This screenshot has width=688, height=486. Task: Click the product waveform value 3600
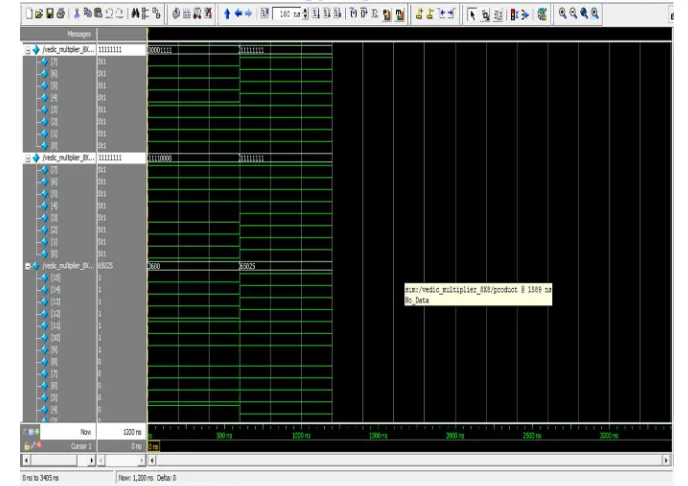(154, 266)
